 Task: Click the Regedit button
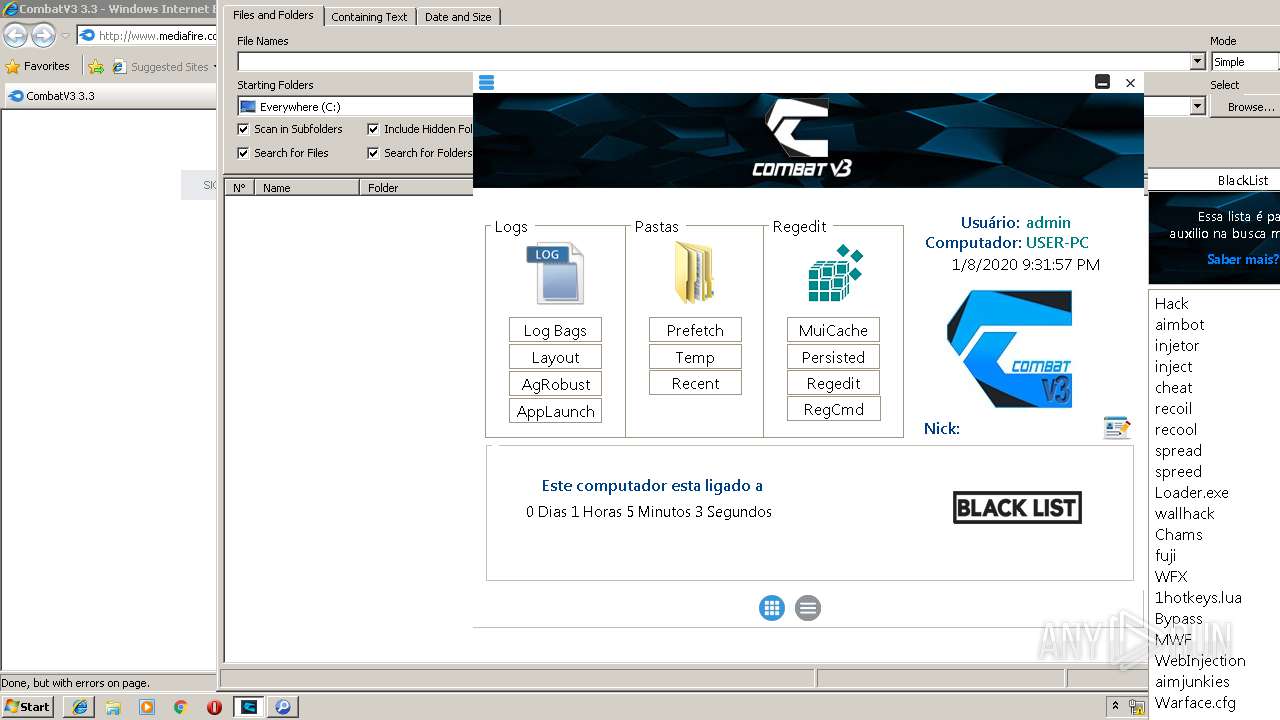[833, 383]
